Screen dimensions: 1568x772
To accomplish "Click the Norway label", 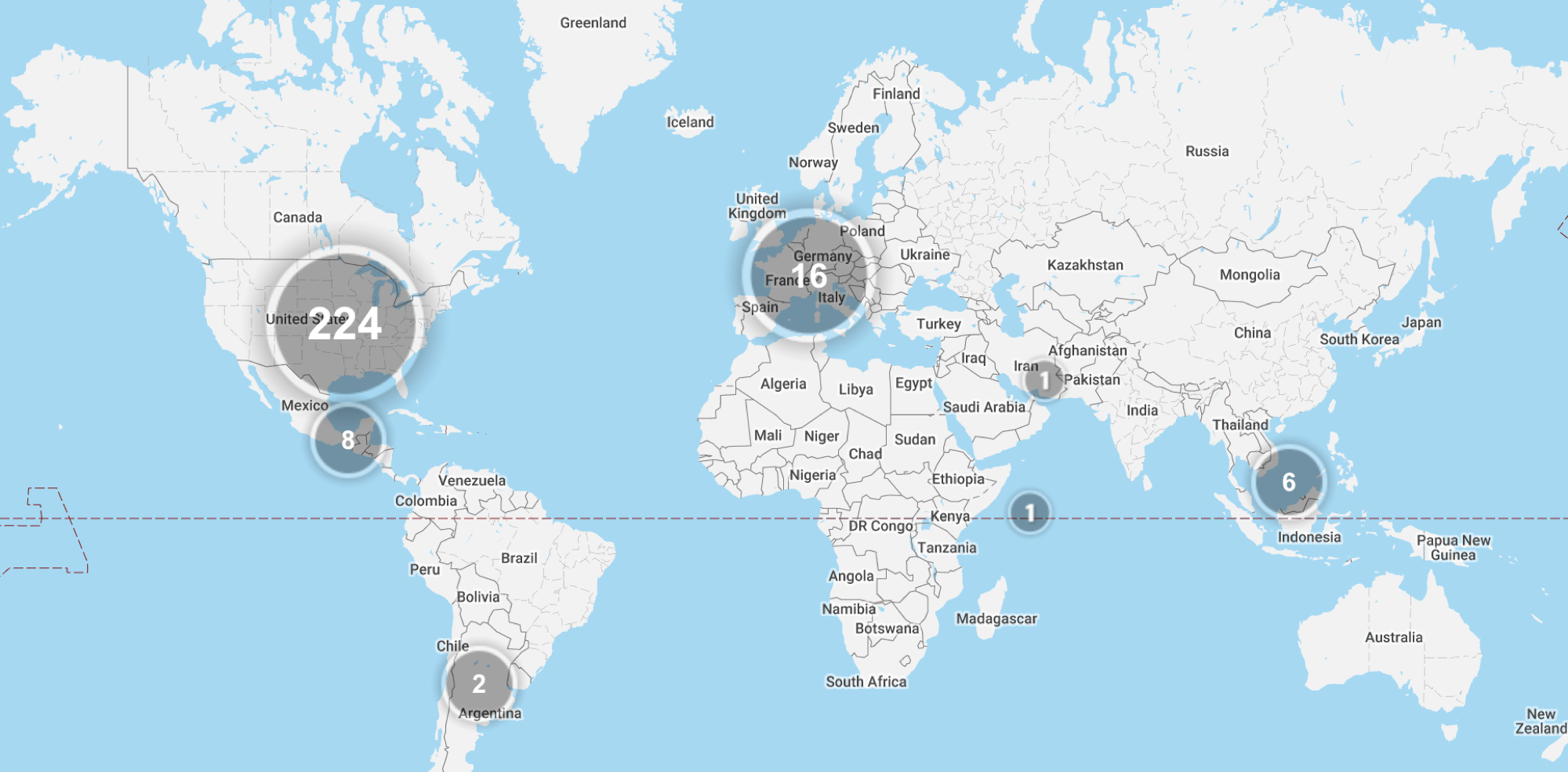I will click(813, 162).
